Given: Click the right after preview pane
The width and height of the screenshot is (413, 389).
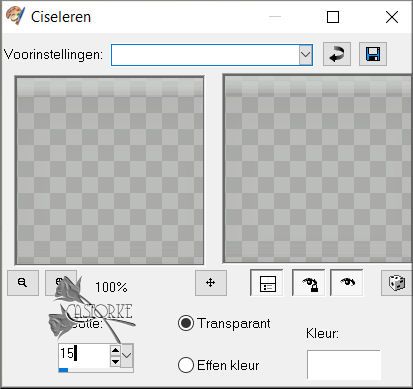Looking at the screenshot, I should [x=318, y=169].
